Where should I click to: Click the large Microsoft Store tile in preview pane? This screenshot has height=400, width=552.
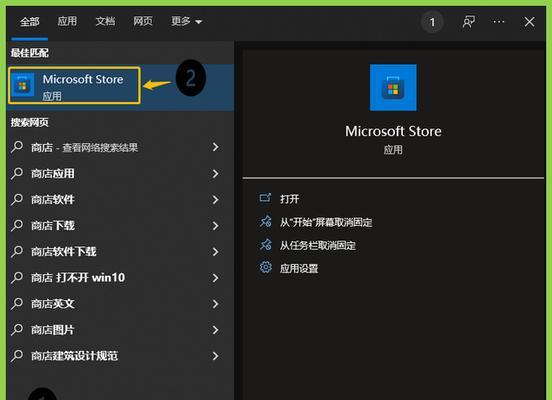[393, 87]
